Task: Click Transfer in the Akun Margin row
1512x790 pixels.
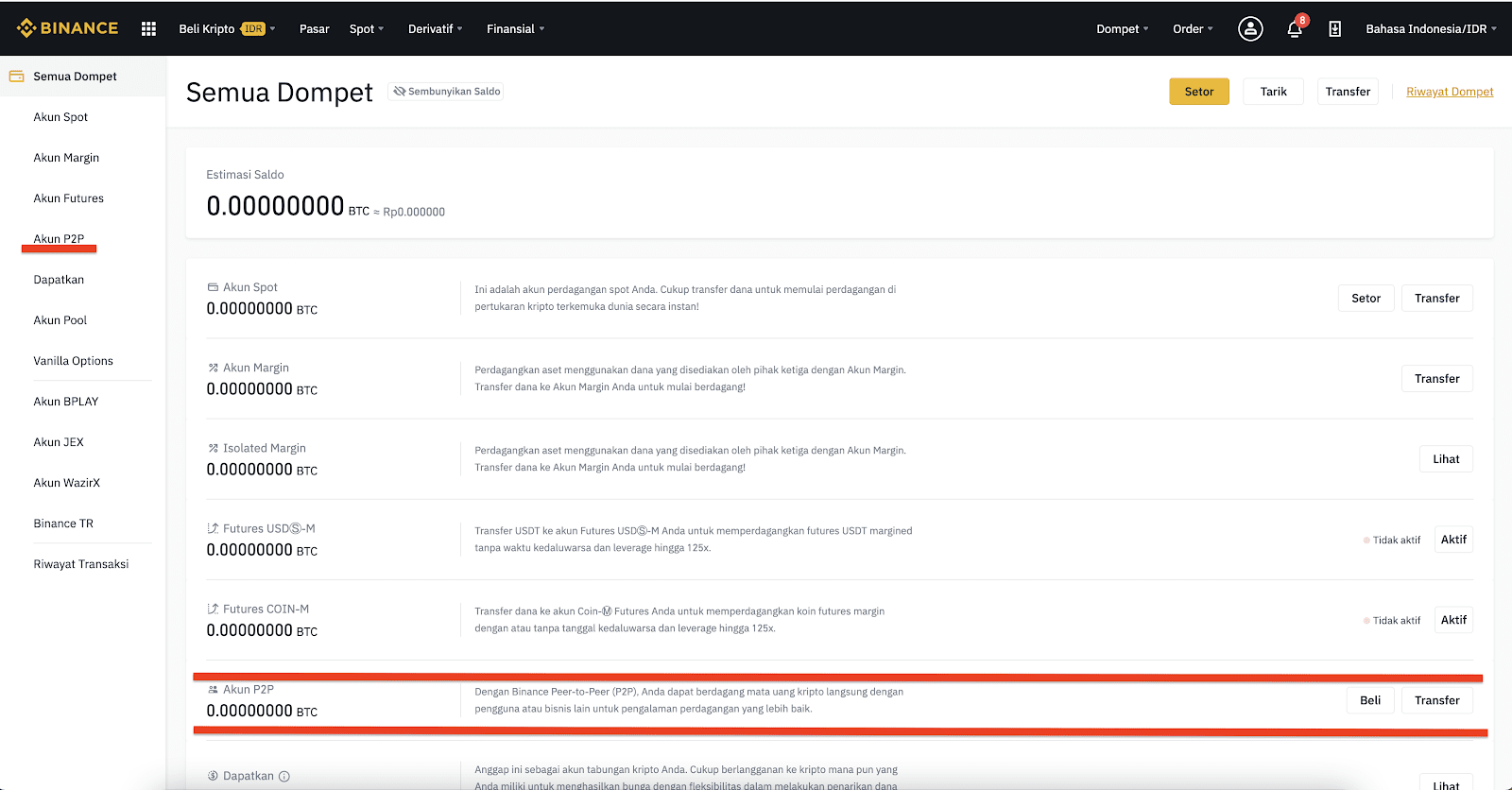Action: point(1436,379)
